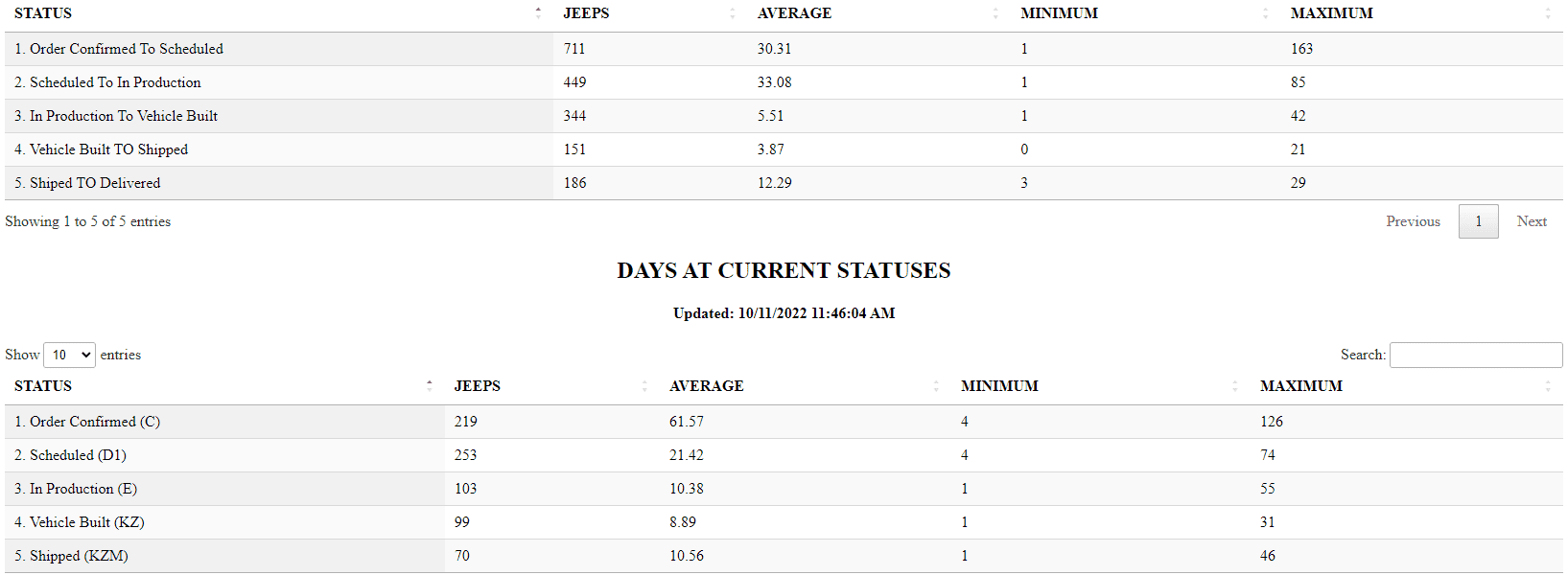Select row 'Scheduled To In Production'

(x=784, y=82)
